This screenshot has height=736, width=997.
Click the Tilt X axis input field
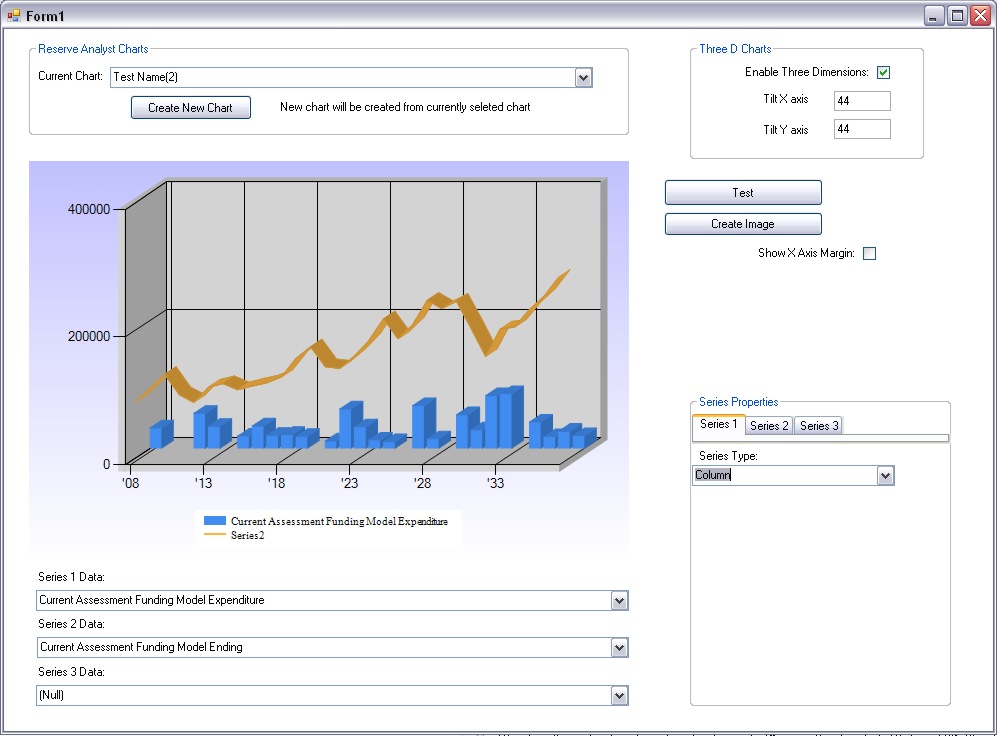(x=862, y=100)
